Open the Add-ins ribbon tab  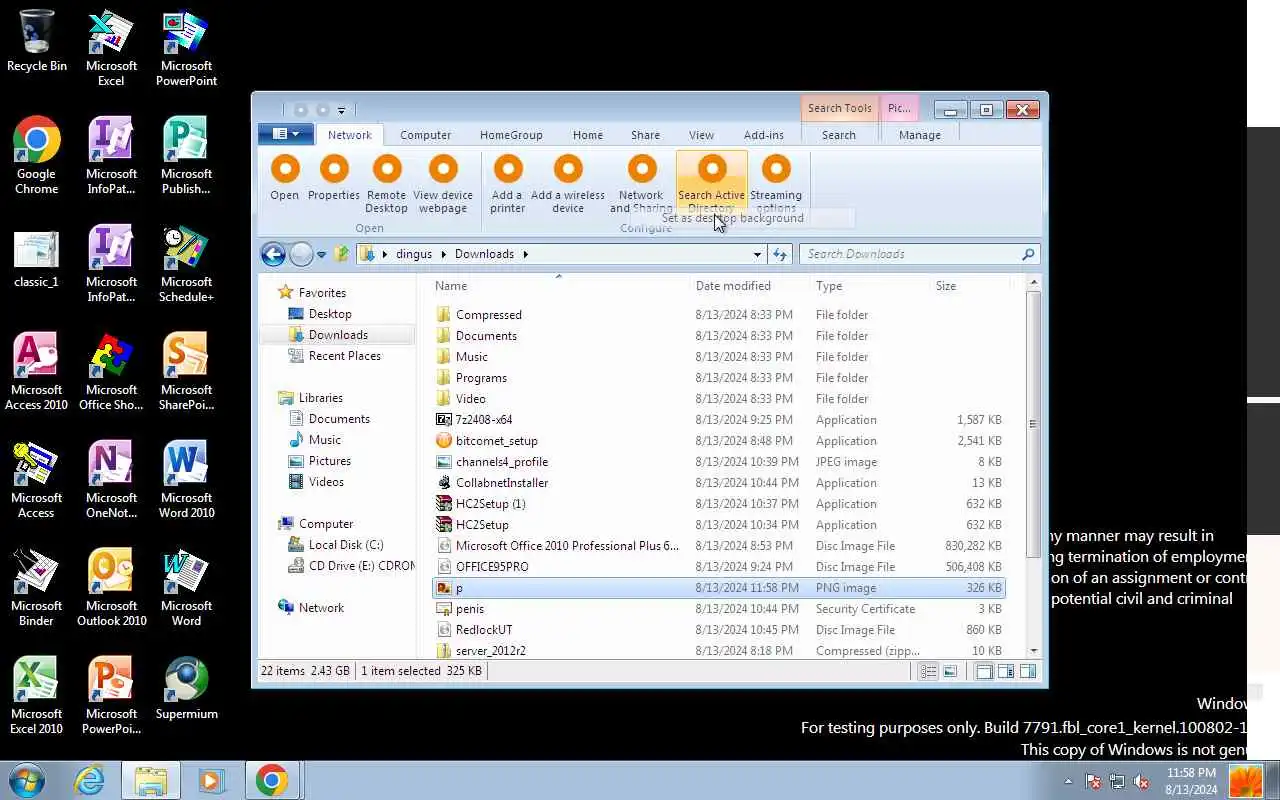[x=764, y=135]
